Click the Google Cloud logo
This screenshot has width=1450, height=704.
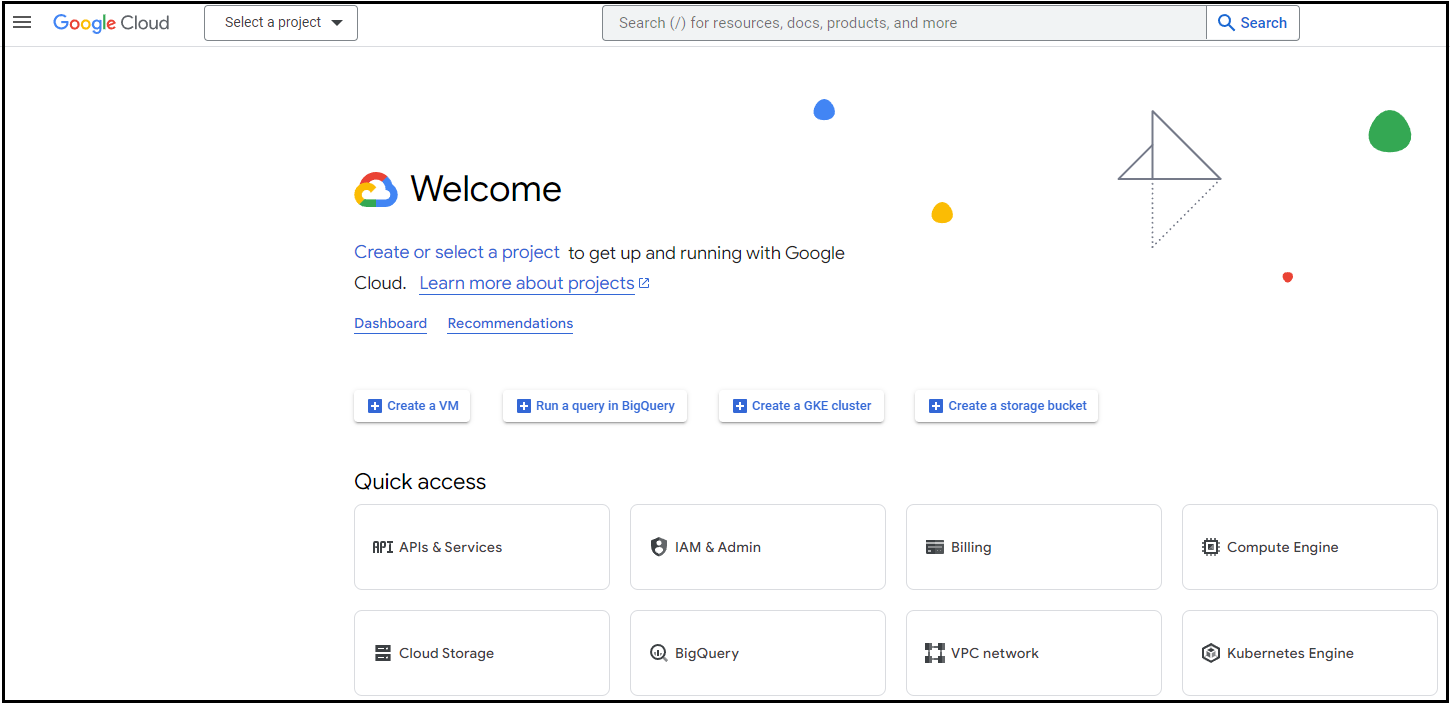click(110, 22)
